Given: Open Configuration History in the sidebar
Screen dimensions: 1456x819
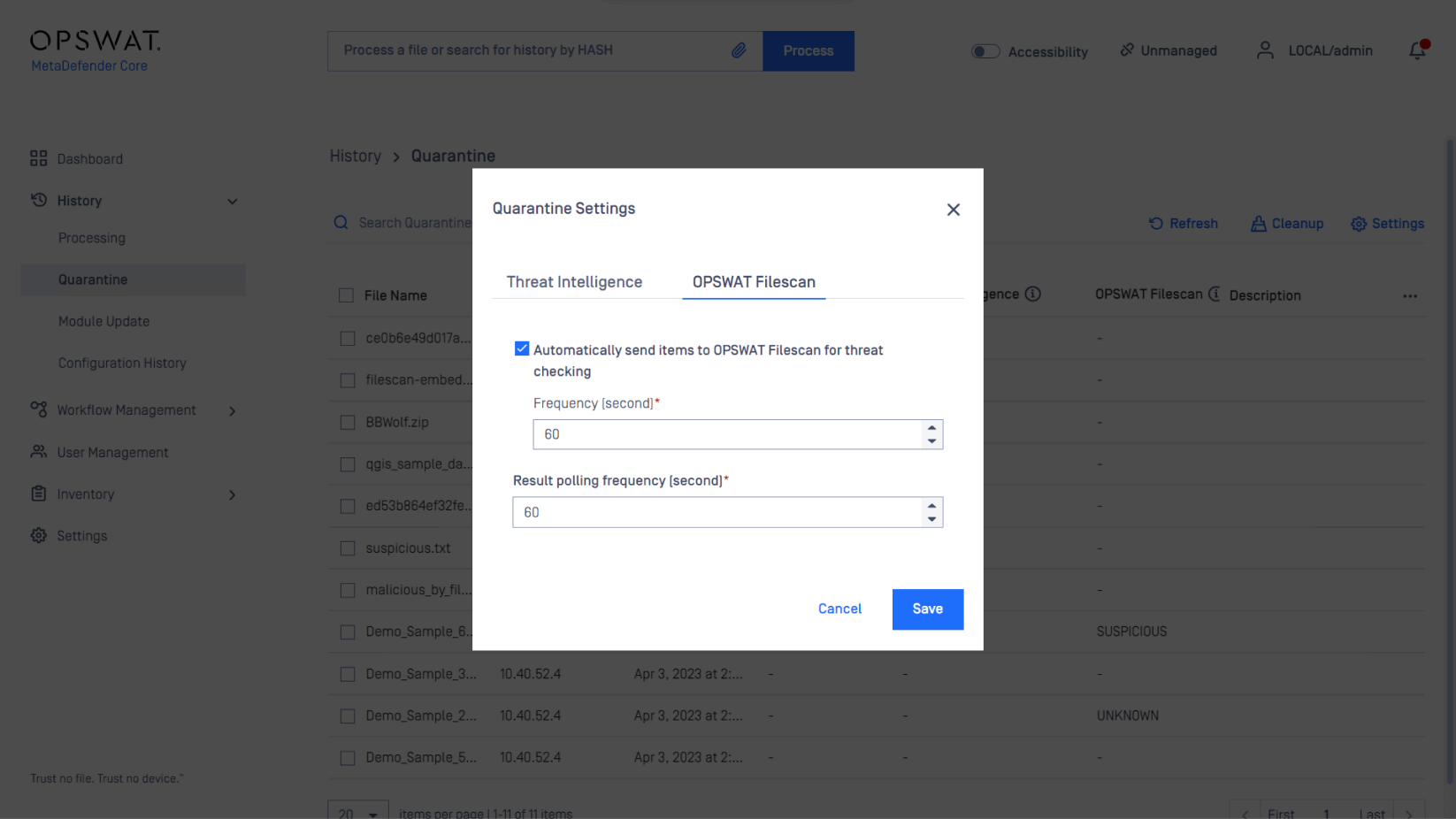Looking at the screenshot, I should (122, 363).
